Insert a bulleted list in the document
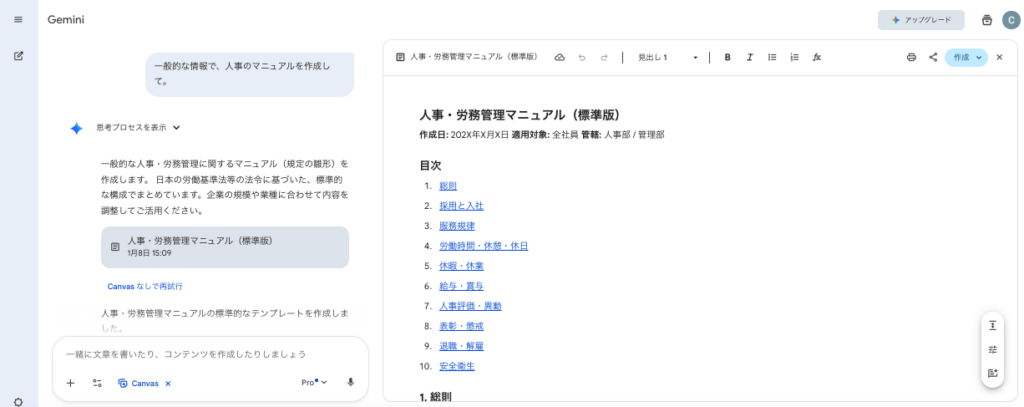Screen dimensions: 1024x407 772,57
